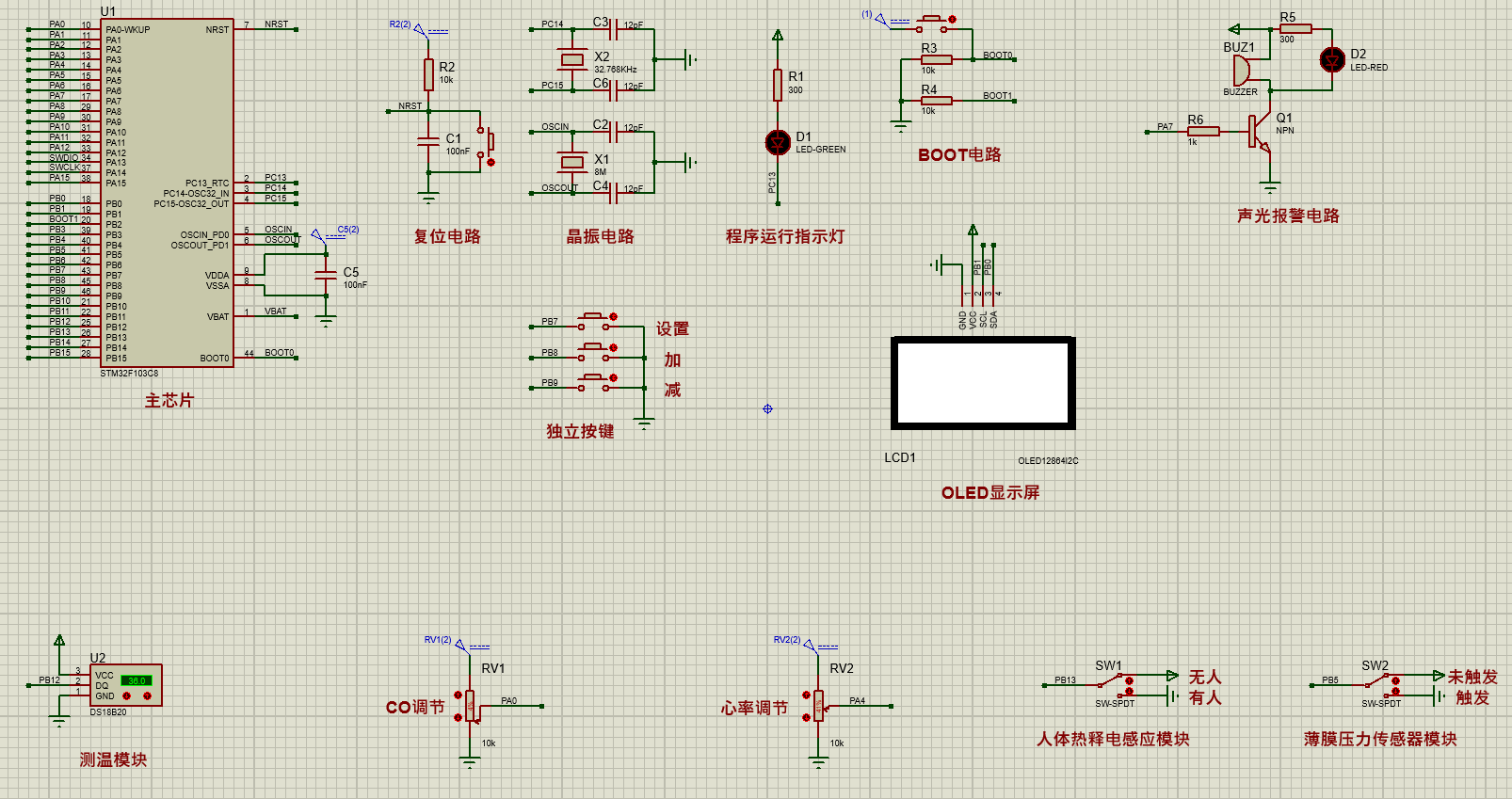The image size is (1512, 799).
Task: Click the 有人 label beside SW1
Action: pyautogui.click(x=1204, y=697)
